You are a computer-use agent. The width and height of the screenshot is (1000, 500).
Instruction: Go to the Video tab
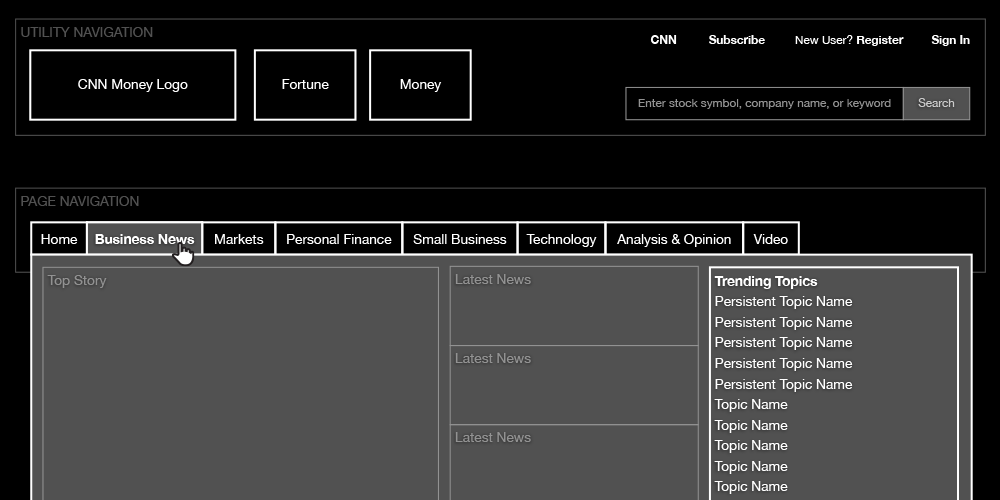771,239
